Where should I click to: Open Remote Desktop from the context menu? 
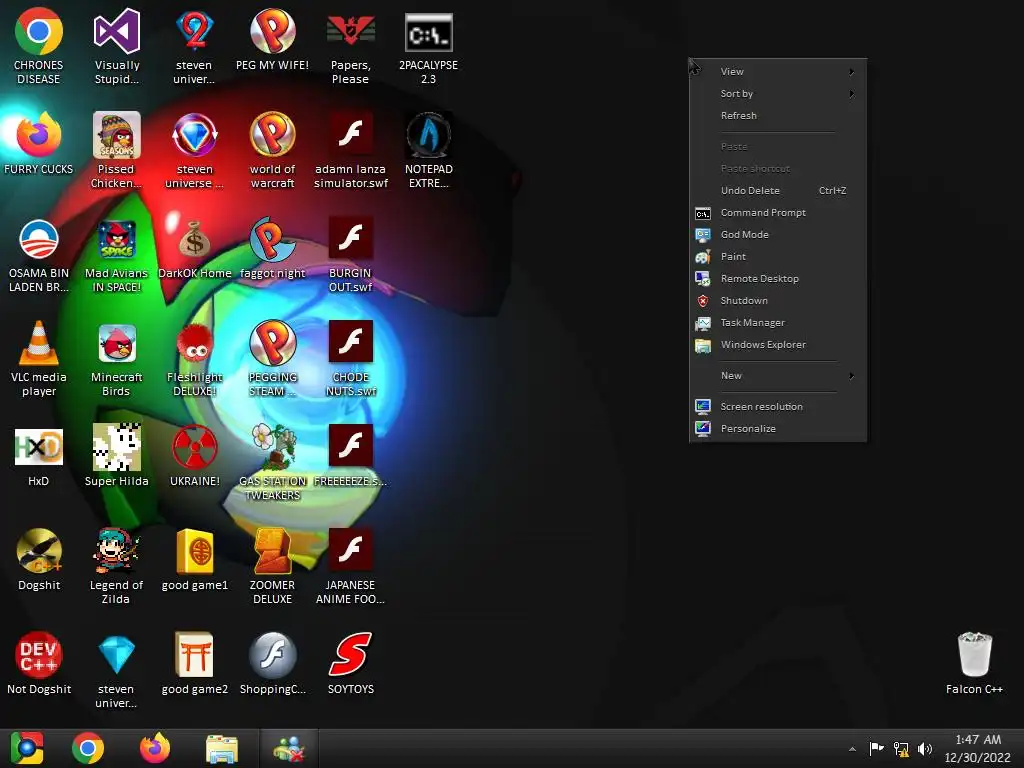click(777, 279)
